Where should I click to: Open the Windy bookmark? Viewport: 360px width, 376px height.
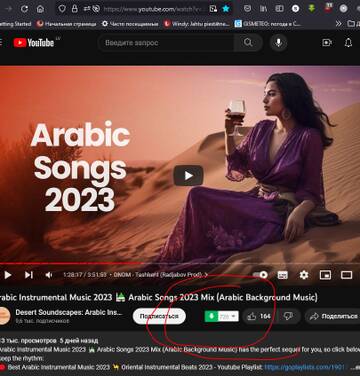pyautogui.click(x=196, y=24)
